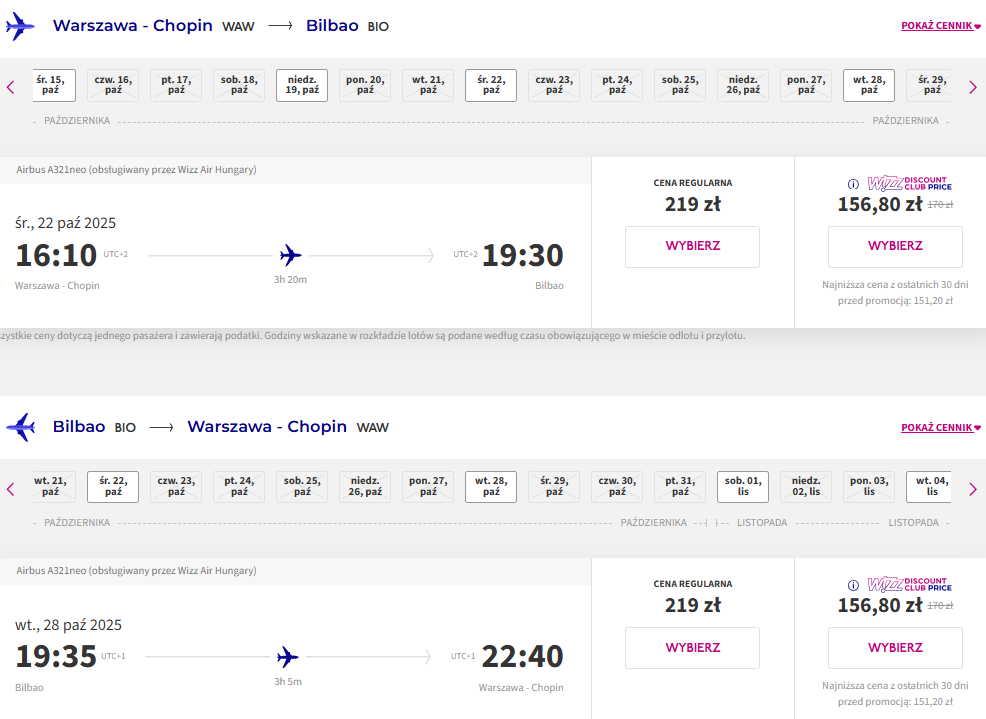
Task: Show earlier outbound dates with left arrow
Action: coord(11,87)
